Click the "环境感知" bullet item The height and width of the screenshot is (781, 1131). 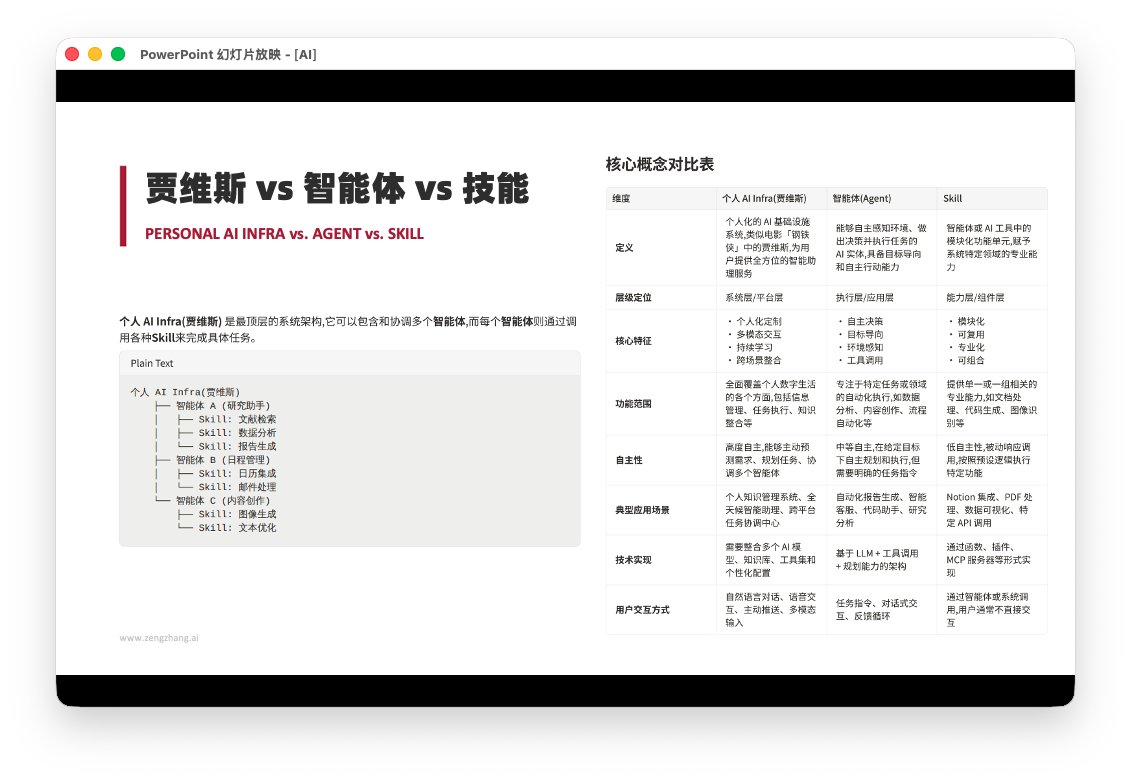point(865,347)
